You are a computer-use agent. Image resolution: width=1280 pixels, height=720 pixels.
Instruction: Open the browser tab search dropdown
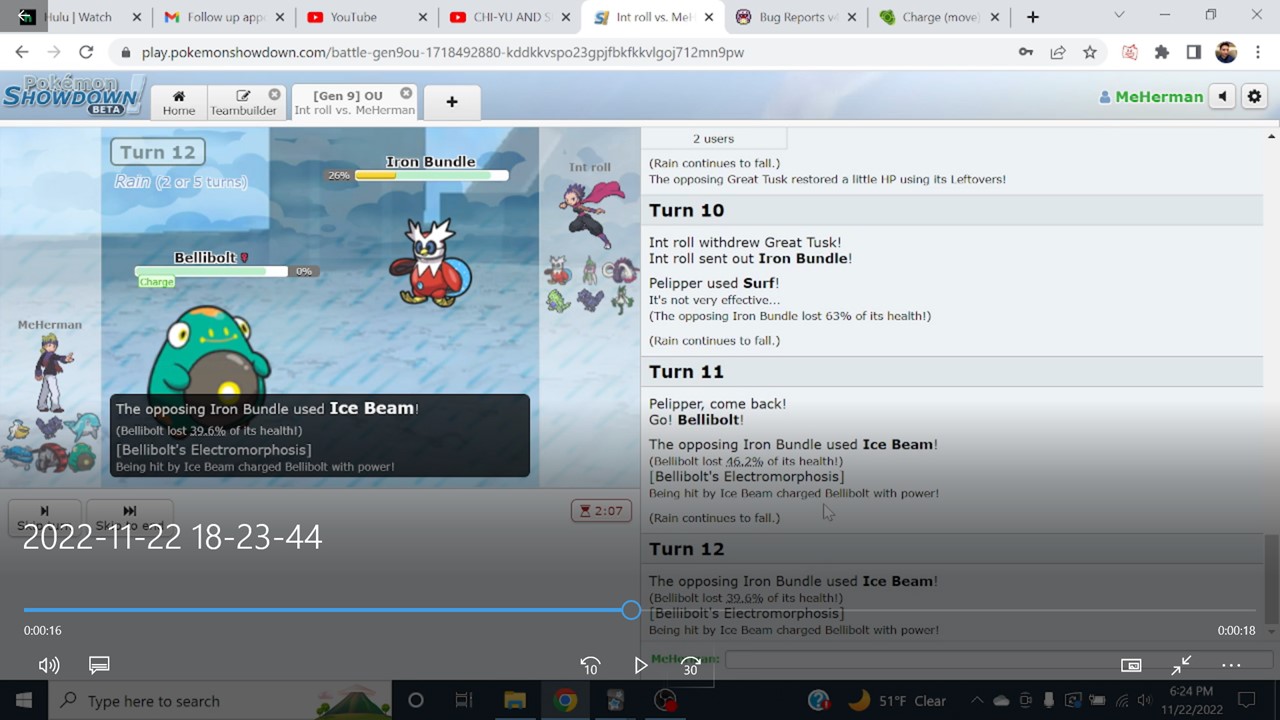[x=1119, y=16]
